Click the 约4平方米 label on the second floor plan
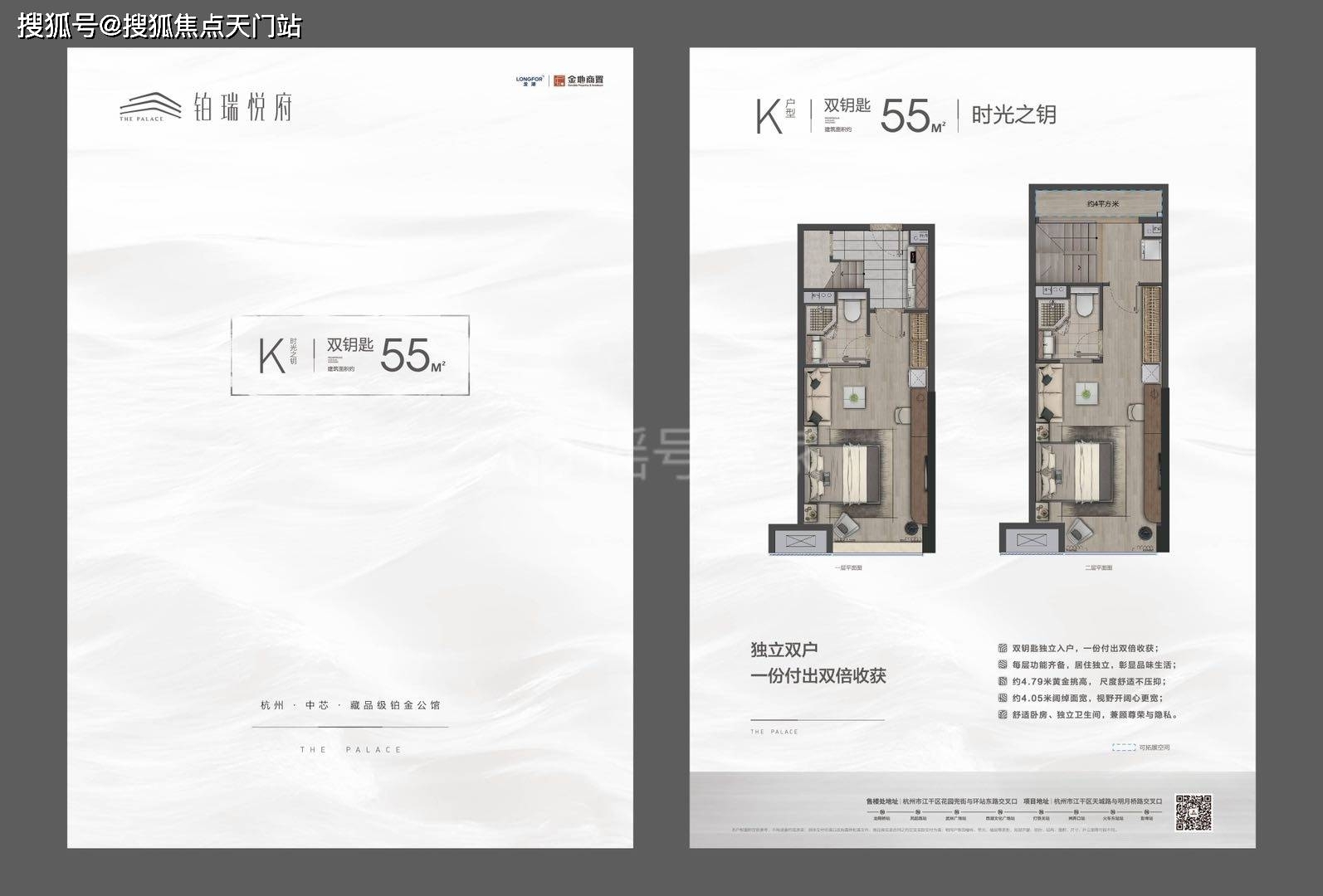 pos(1103,204)
